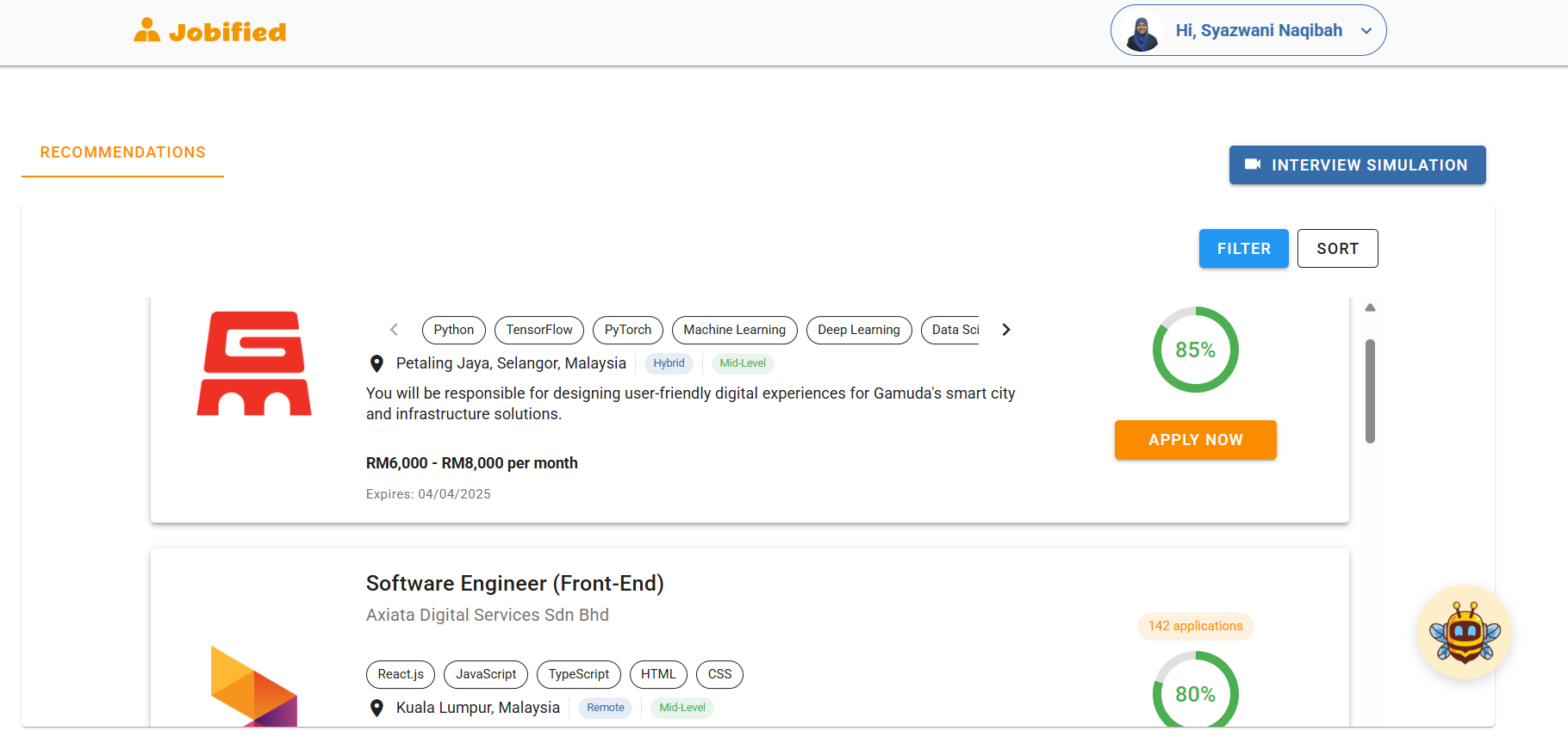The height and width of the screenshot is (737, 1568).
Task: Click the Axiata company logo
Action: tap(254, 686)
